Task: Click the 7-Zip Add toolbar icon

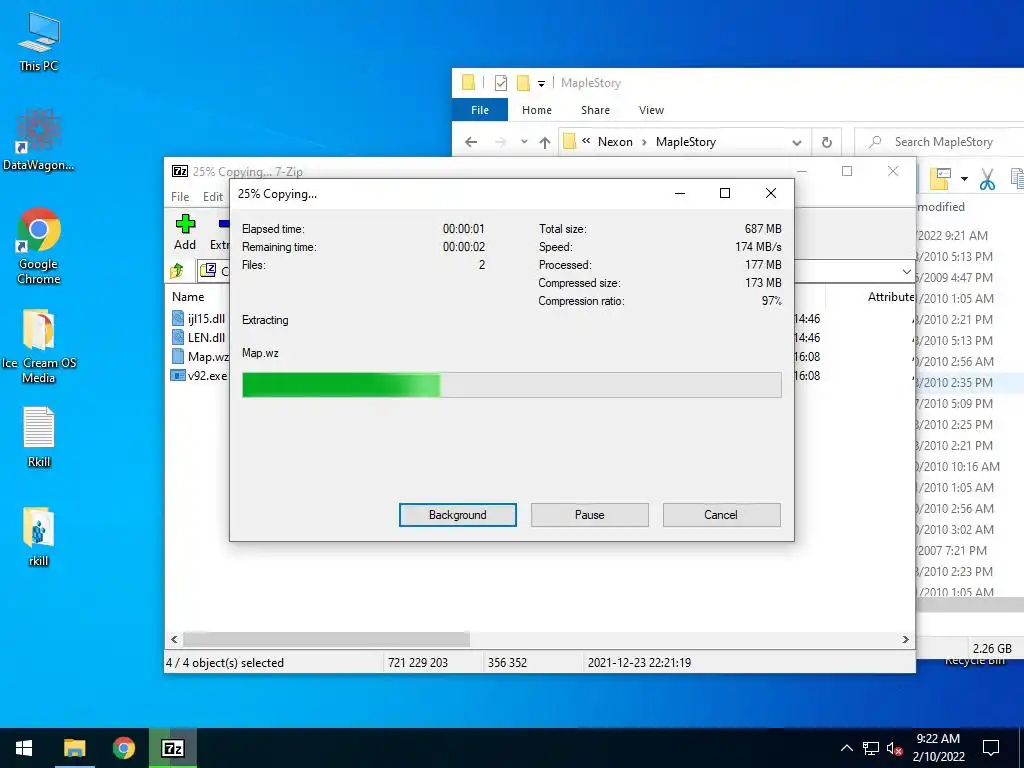Action: 185,232
